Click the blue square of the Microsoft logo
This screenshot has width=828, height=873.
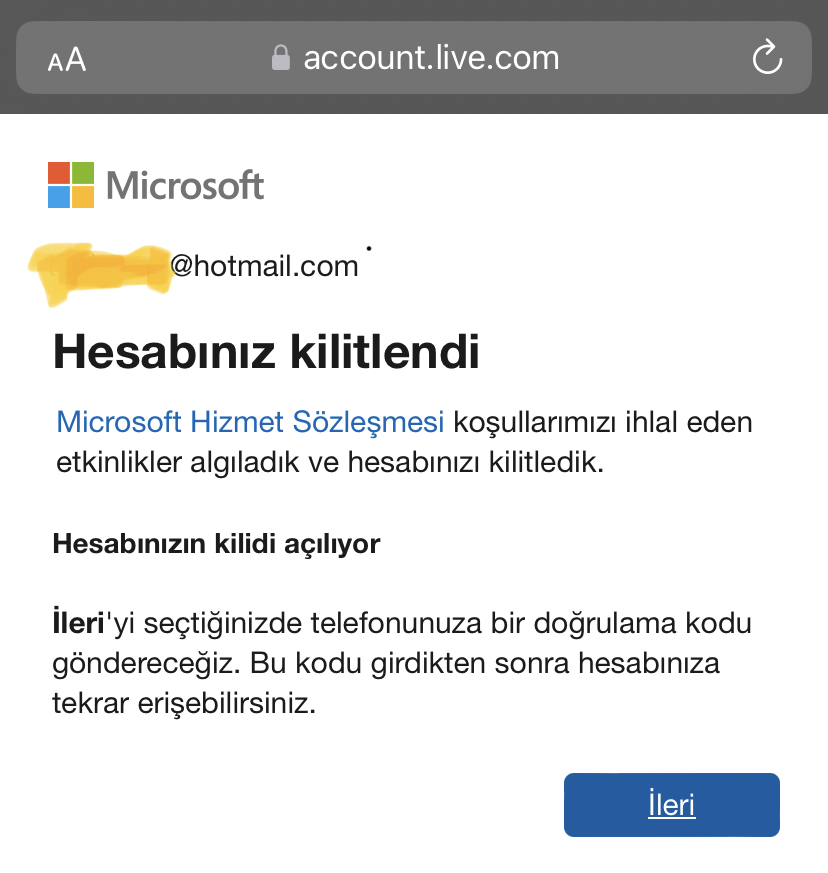pos(59,197)
